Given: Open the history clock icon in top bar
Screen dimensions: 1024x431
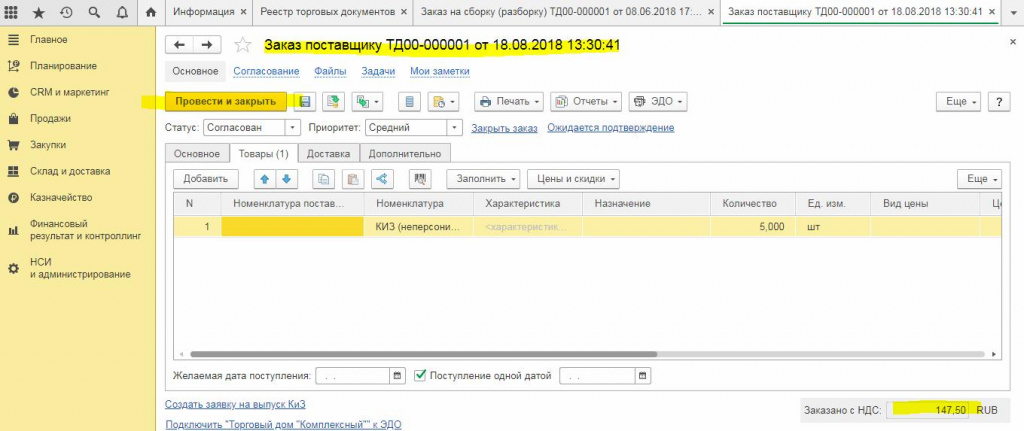Looking at the screenshot, I should point(66,13).
